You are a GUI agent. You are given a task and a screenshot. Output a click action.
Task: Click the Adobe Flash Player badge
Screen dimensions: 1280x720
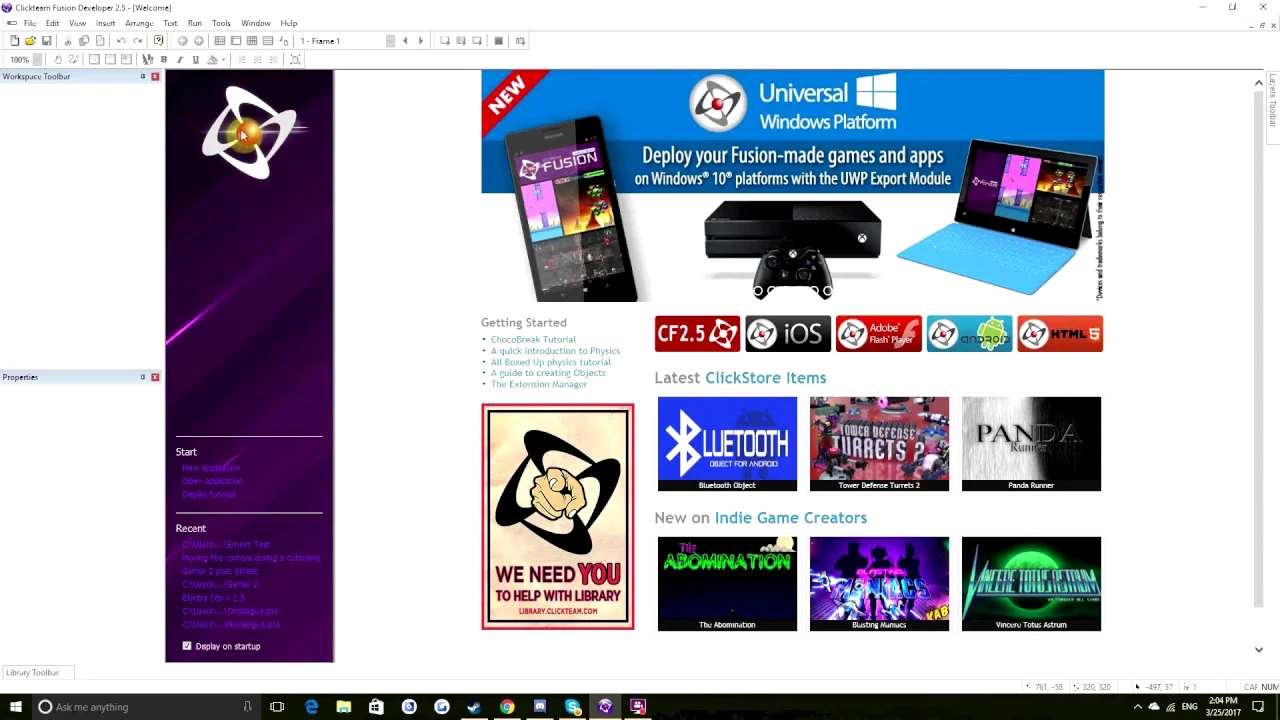[879, 334]
